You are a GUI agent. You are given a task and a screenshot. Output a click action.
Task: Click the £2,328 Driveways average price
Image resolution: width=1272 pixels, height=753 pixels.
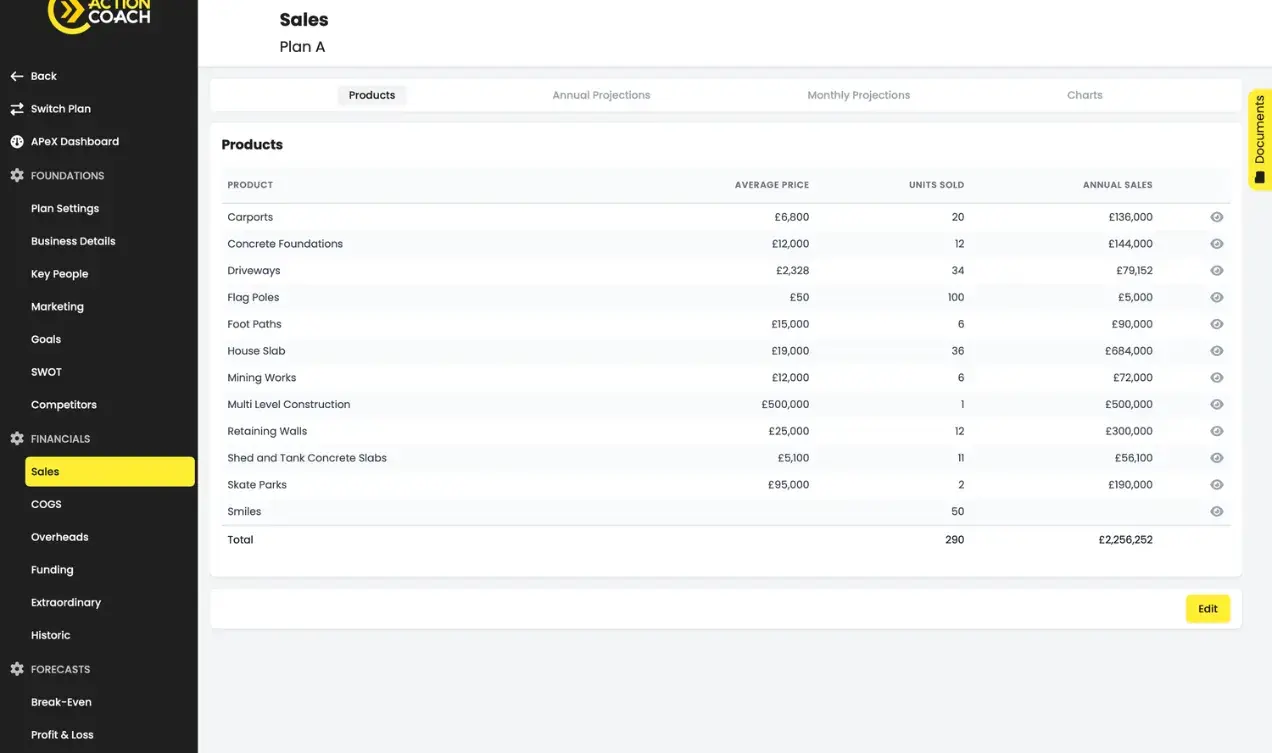[793, 271]
